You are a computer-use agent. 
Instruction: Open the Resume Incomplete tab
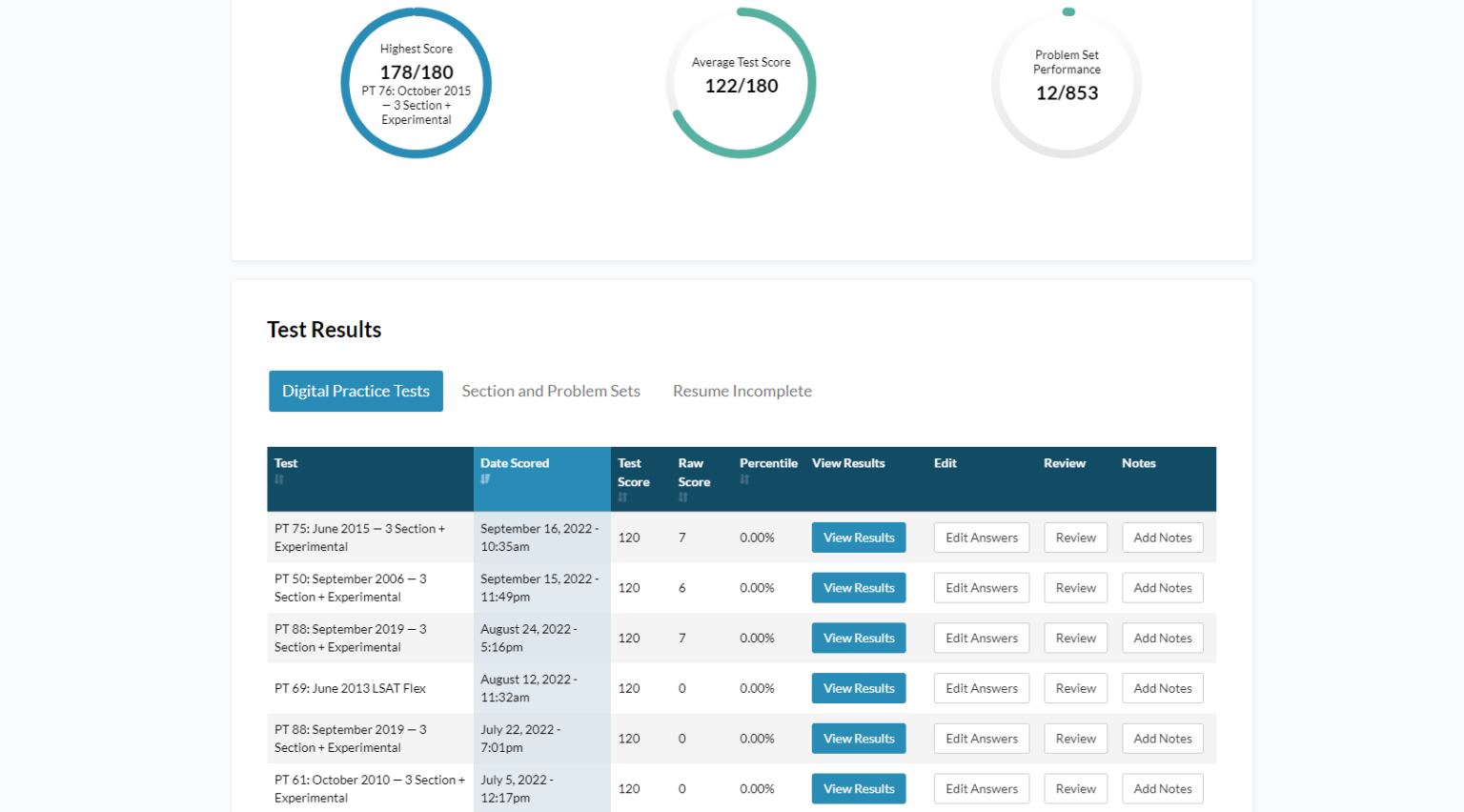(742, 391)
